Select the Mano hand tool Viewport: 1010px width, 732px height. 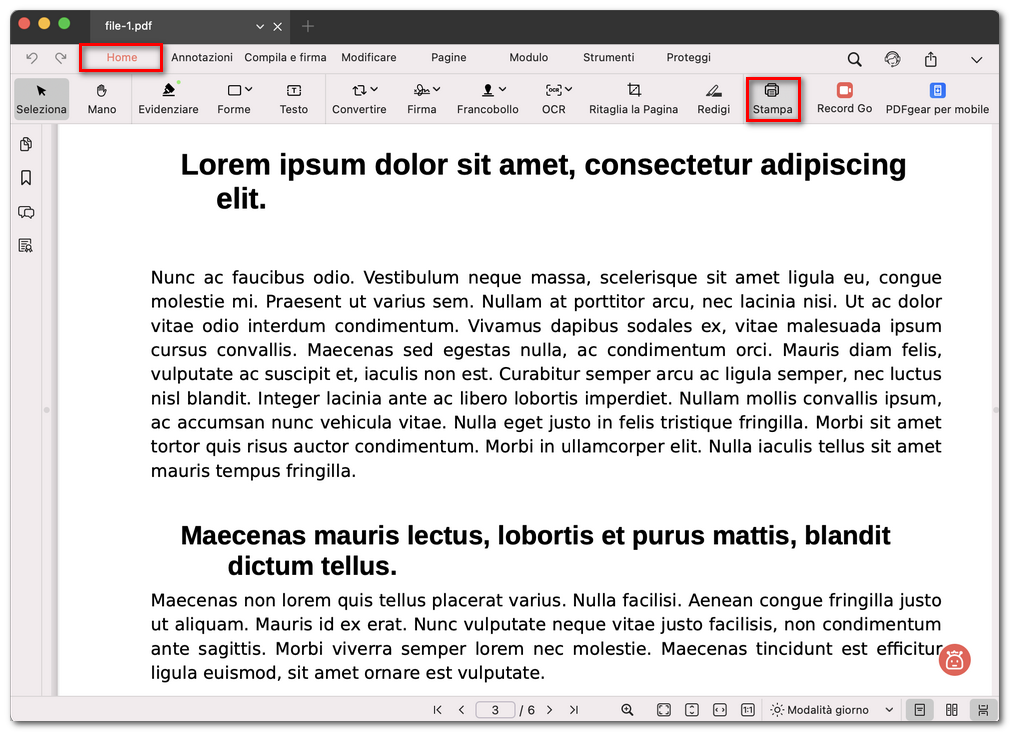pos(102,98)
